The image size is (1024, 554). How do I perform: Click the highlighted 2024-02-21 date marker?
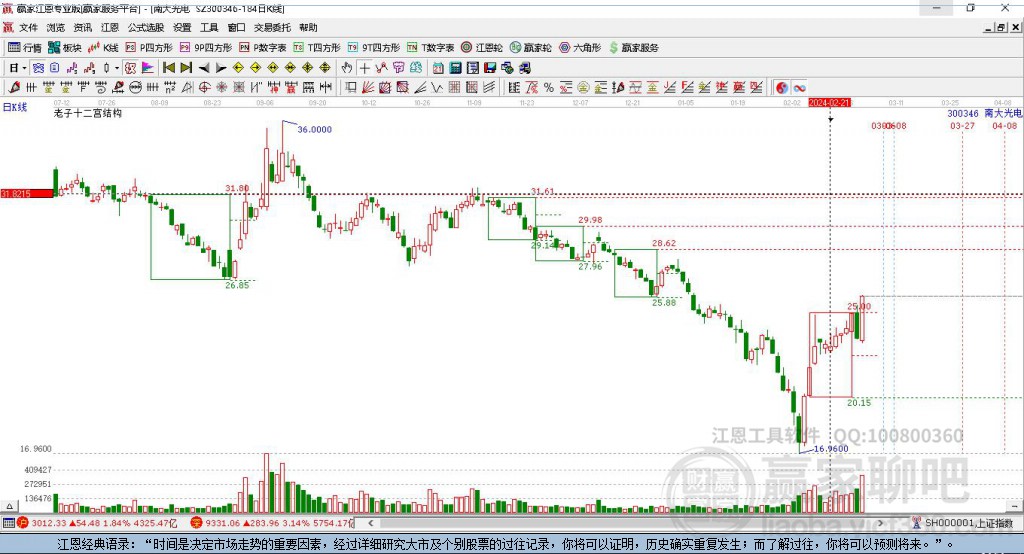(x=829, y=103)
